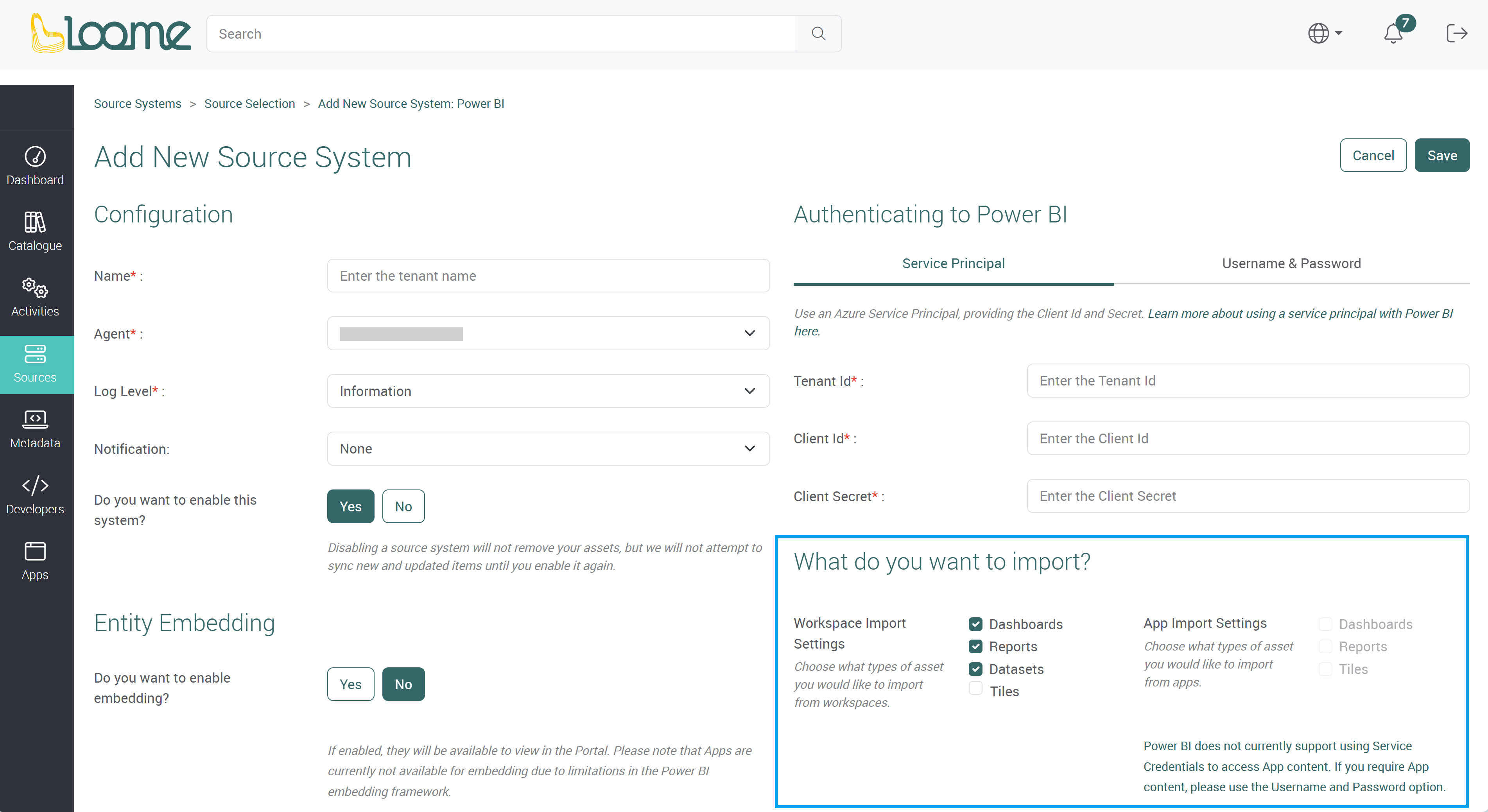Uncheck workspace Reports checkbox

[975, 646]
